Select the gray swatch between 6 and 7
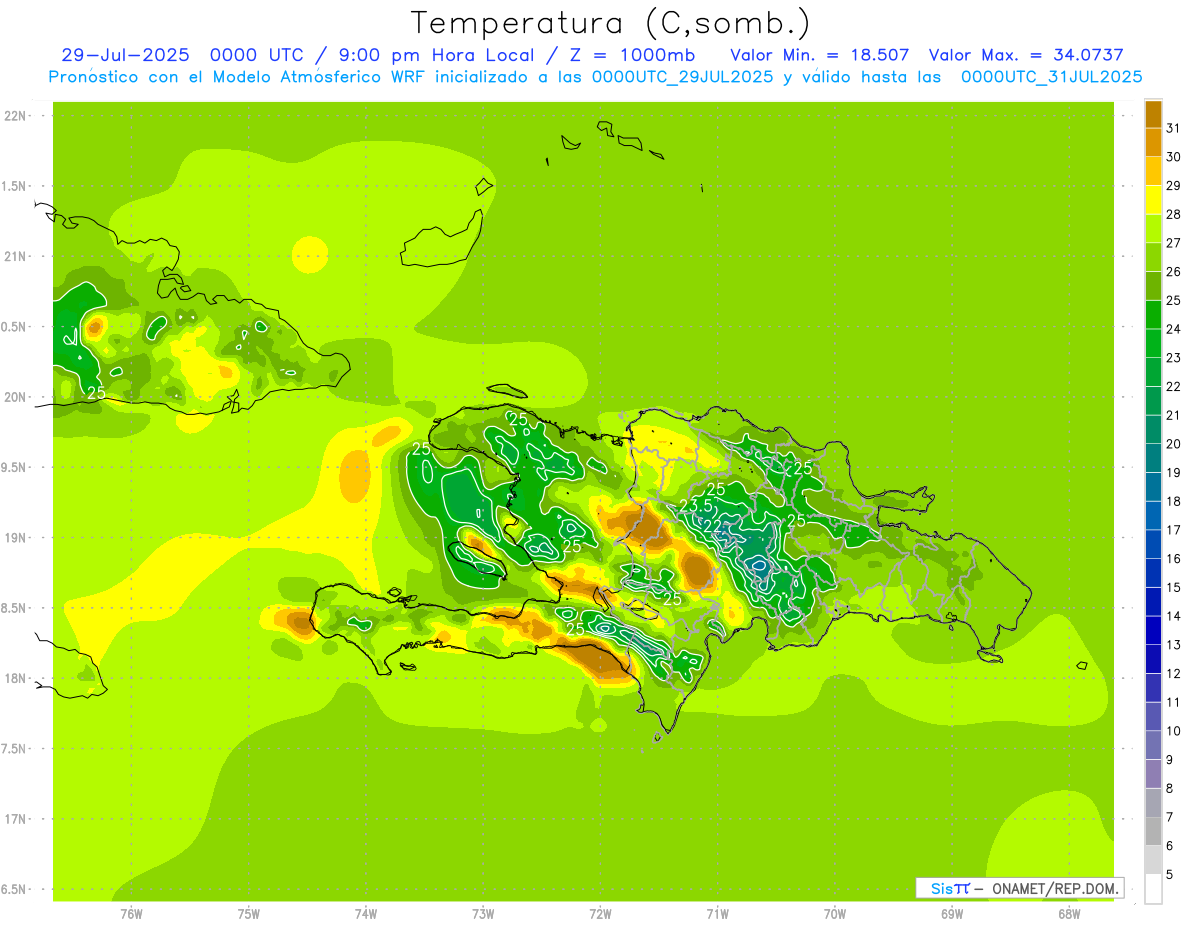The width and height of the screenshot is (1200, 927). click(x=1153, y=831)
